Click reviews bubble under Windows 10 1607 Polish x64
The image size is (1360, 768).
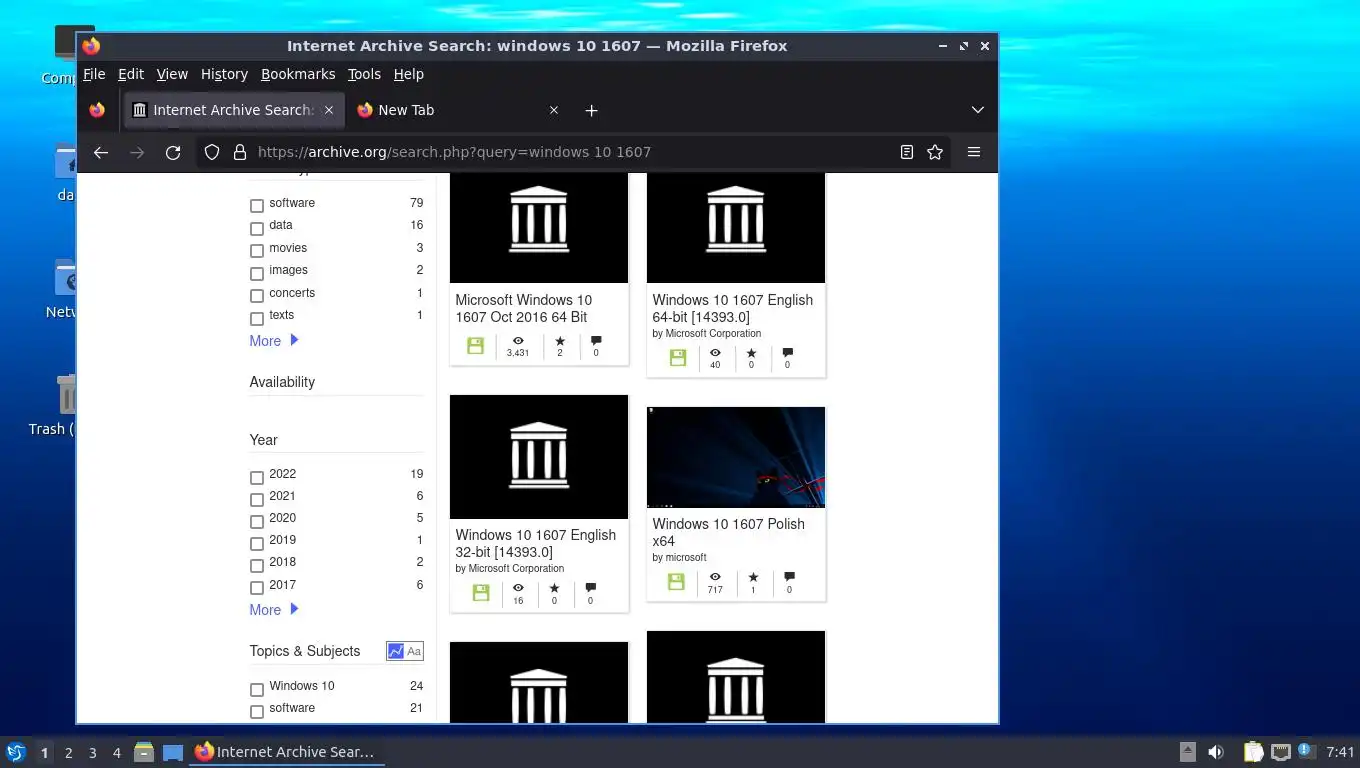coord(789,577)
